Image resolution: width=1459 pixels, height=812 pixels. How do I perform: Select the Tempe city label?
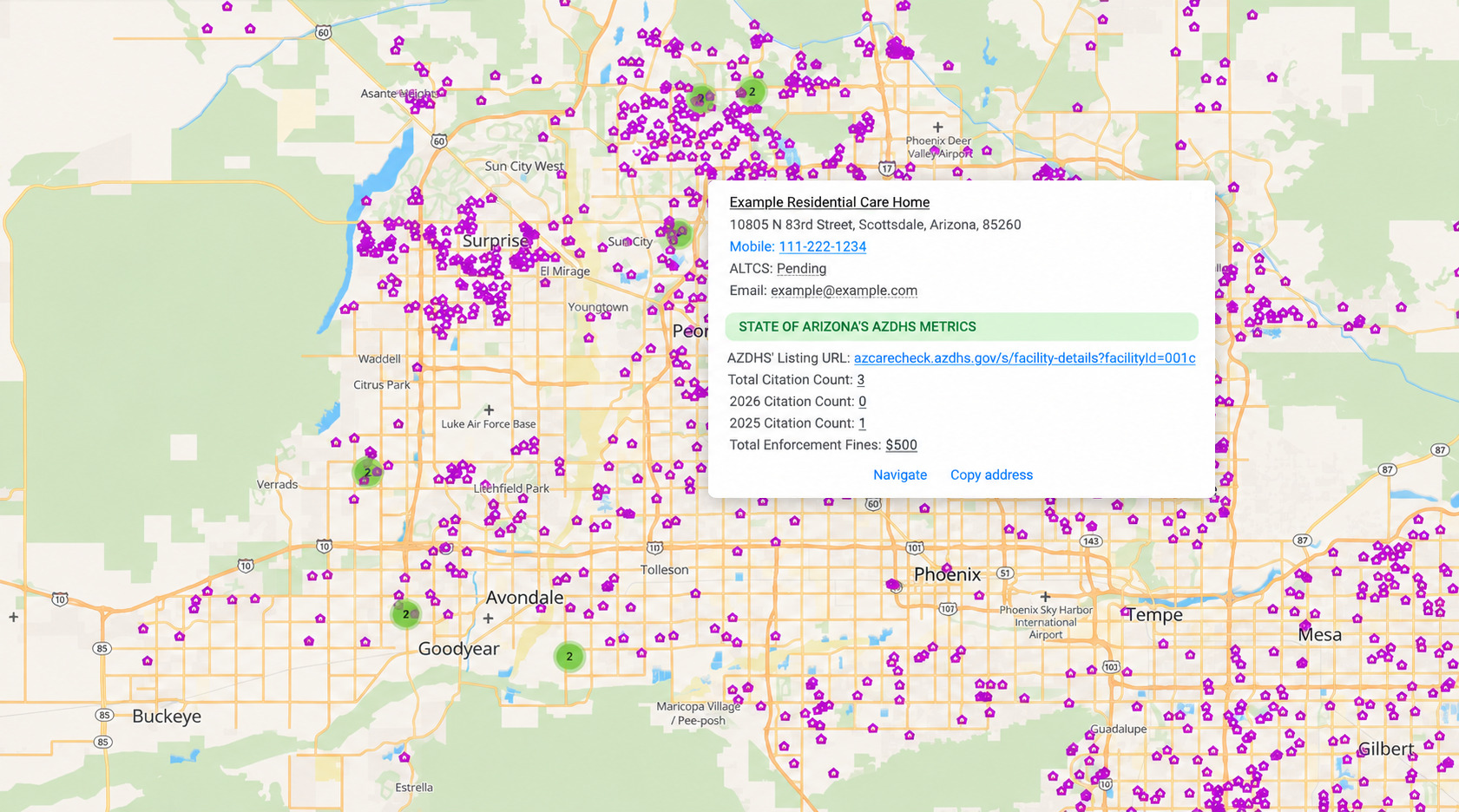[1154, 615]
